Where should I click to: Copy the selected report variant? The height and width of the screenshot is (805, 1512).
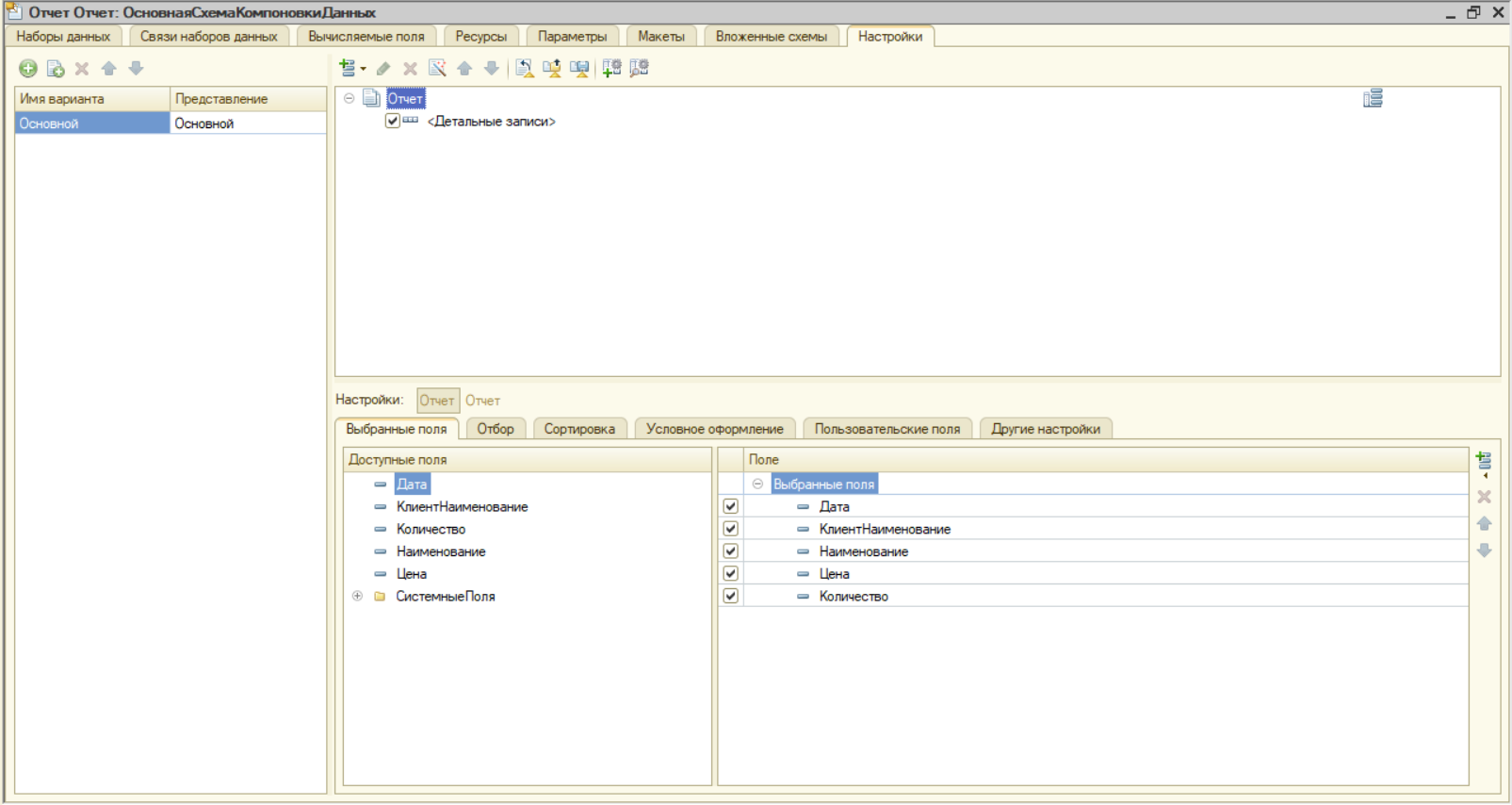coord(56,68)
